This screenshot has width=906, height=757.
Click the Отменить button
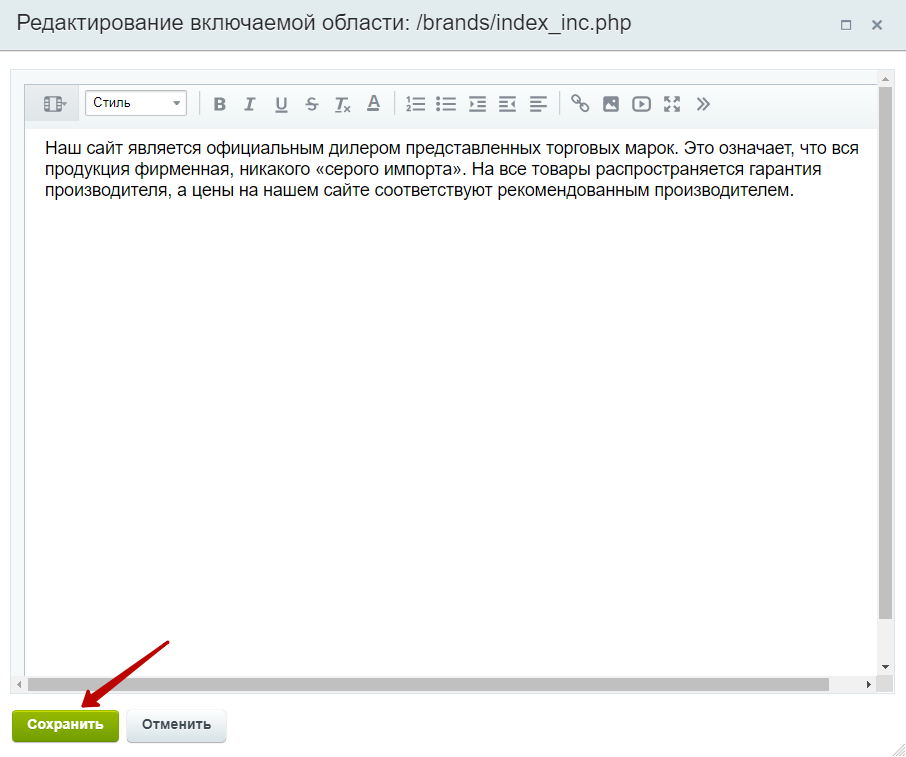176,725
